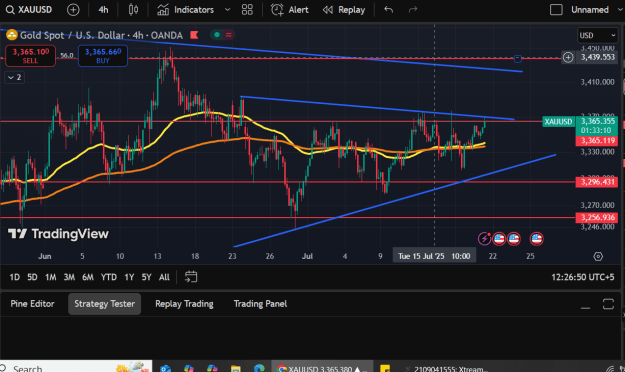Set range to 3M
Image resolution: width=625 pixels, height=372 pixels.
[x=69, y=277]
